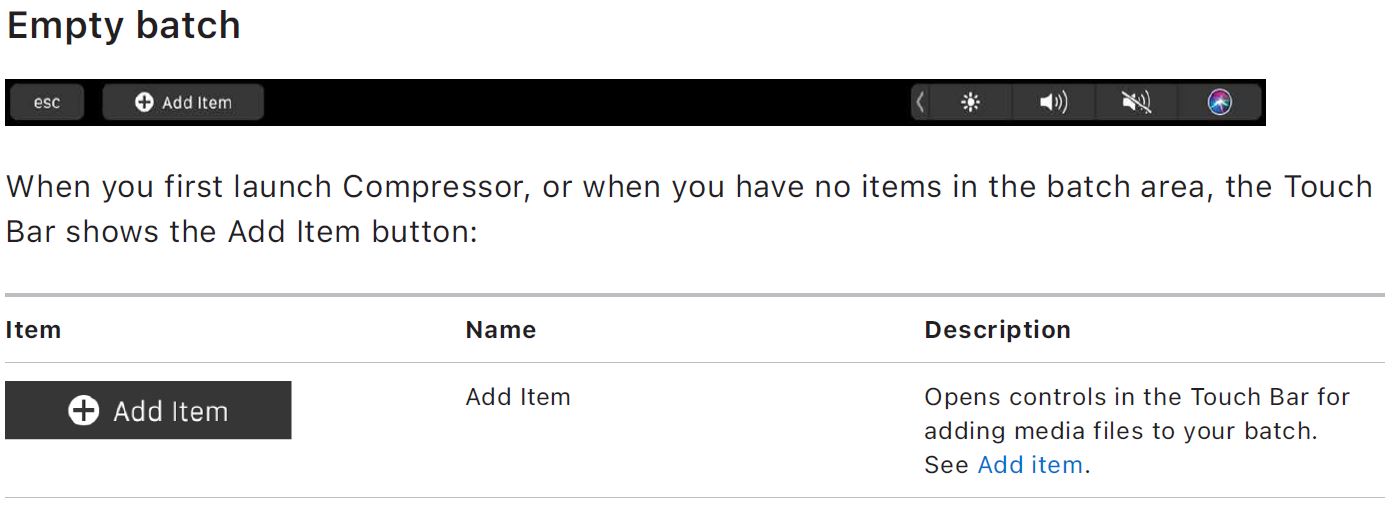
Task: Tap the brightness sun icon
Action: click(970, 102)
